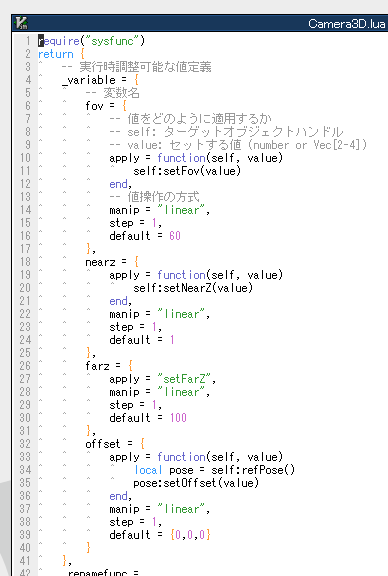Image resolution: width=388 pixels, height=576 pixels.
Task: Click the default value 60
Action: click(175, 236)
